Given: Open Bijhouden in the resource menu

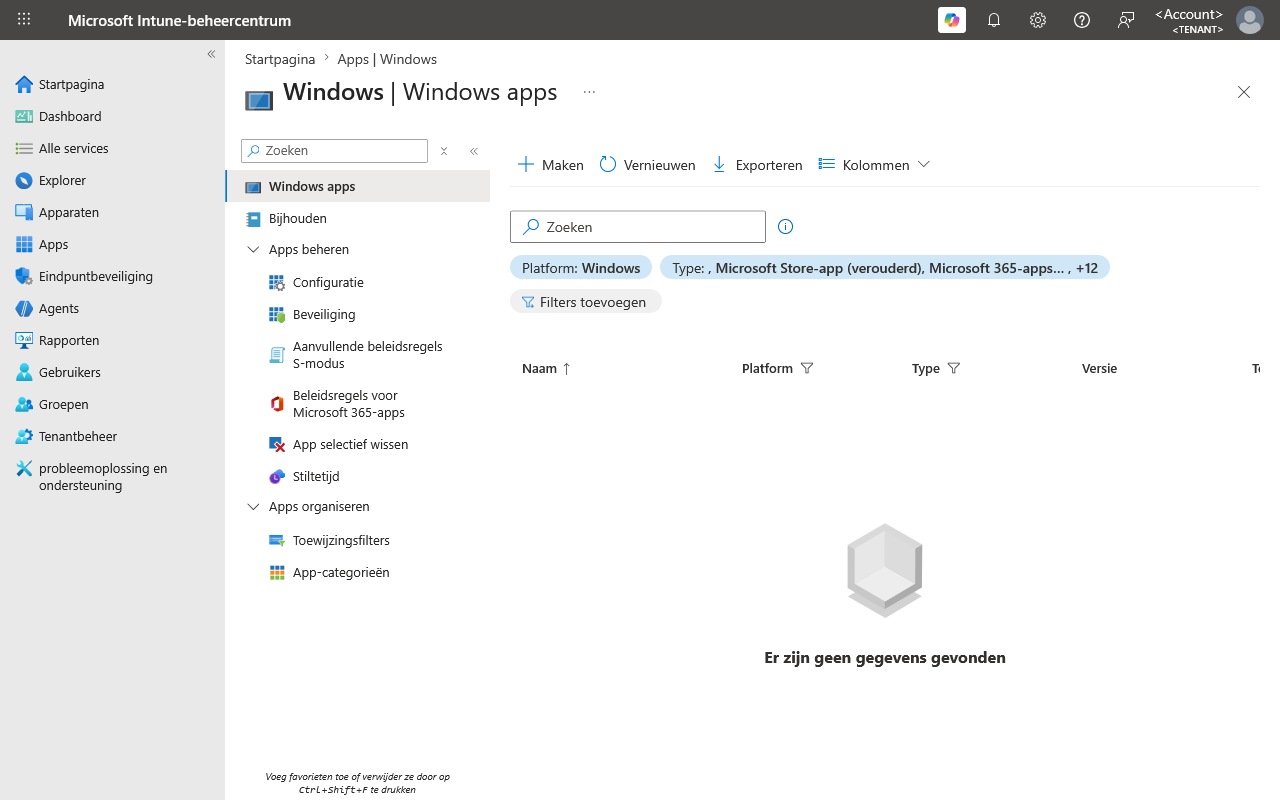Looking at the screenshot, I should 358,218.
